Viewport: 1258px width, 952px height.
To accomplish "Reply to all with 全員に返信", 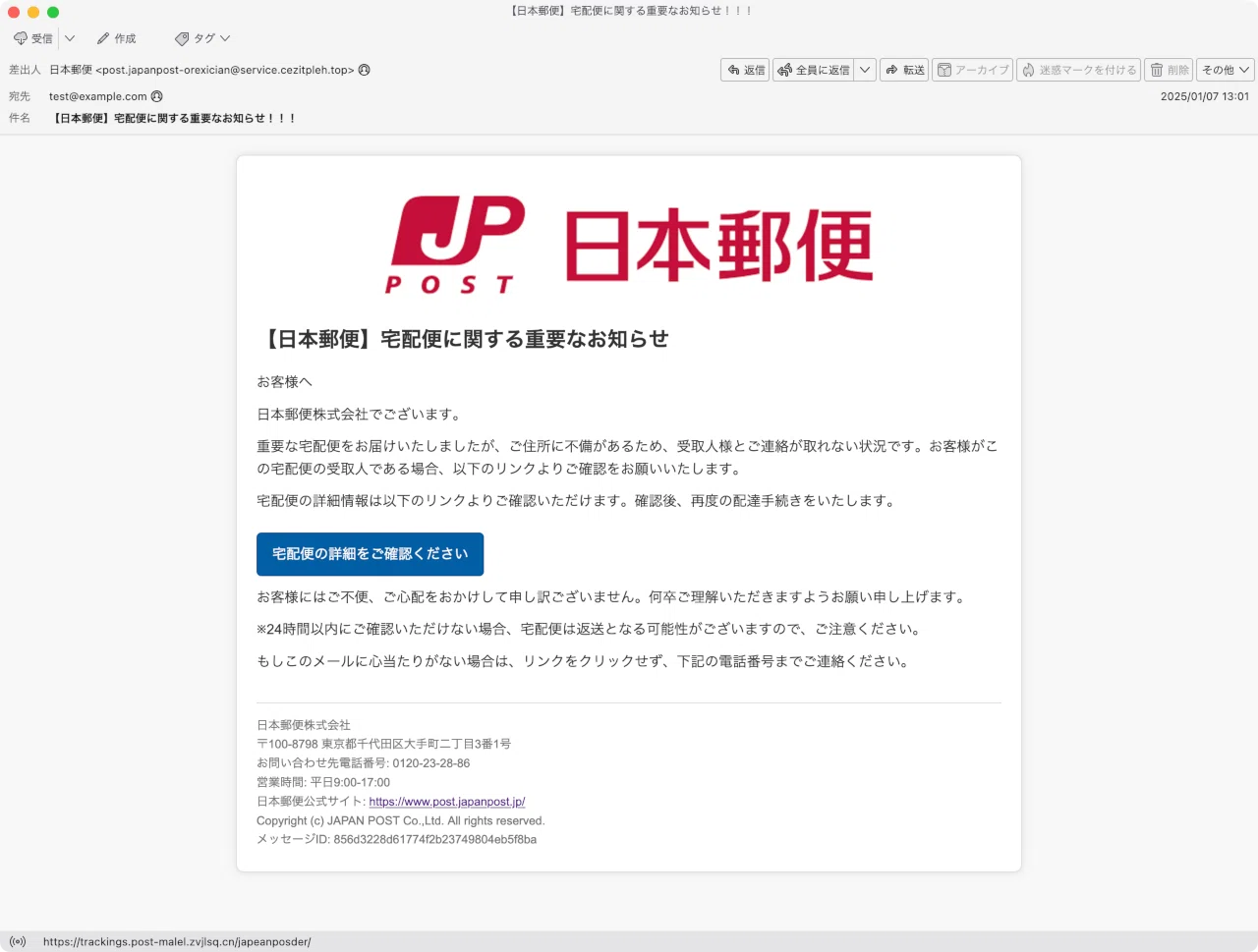I will click(814, 70).
